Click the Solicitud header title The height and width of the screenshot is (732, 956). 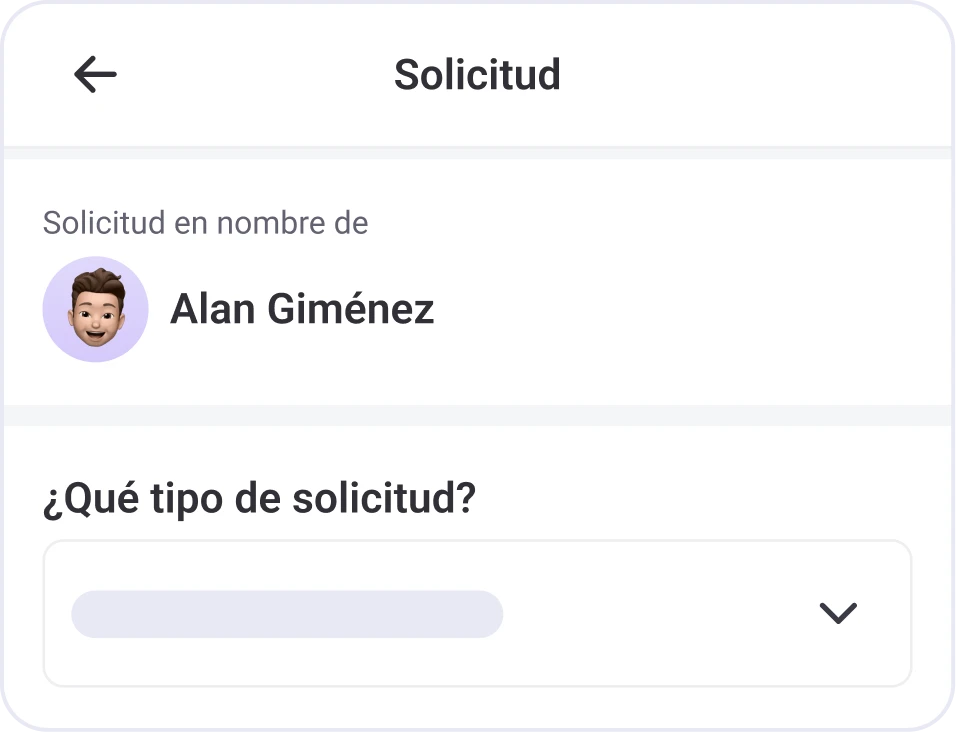(477, 75)
